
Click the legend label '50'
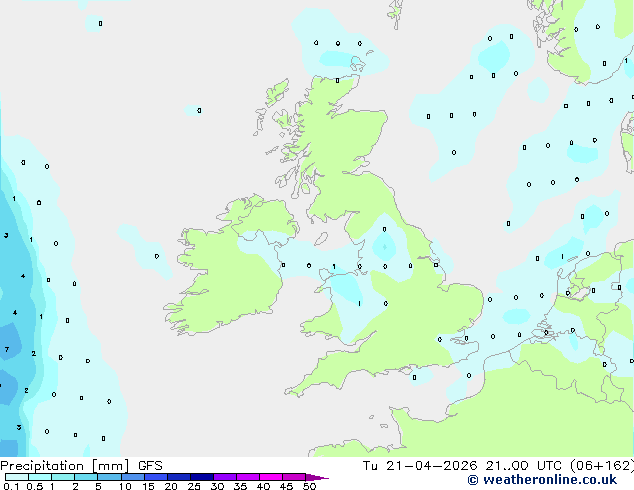coord(310,486)
